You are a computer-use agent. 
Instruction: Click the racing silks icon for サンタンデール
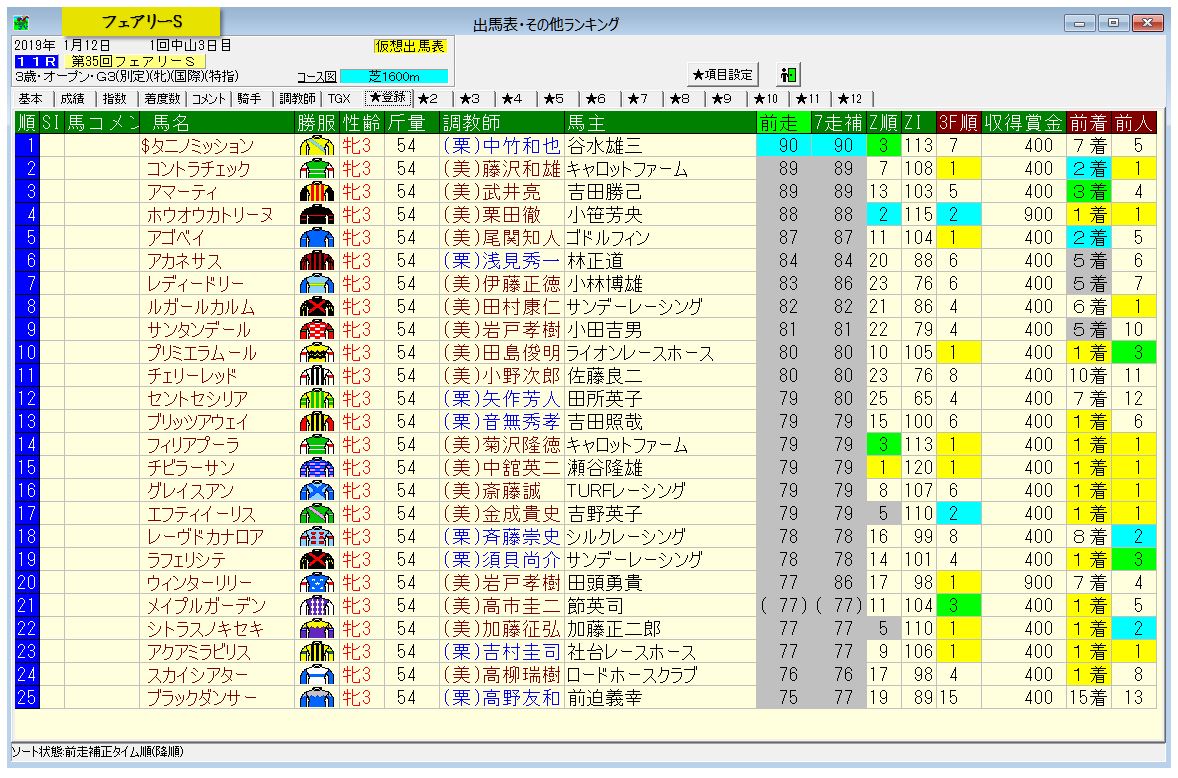click(316, 330)
